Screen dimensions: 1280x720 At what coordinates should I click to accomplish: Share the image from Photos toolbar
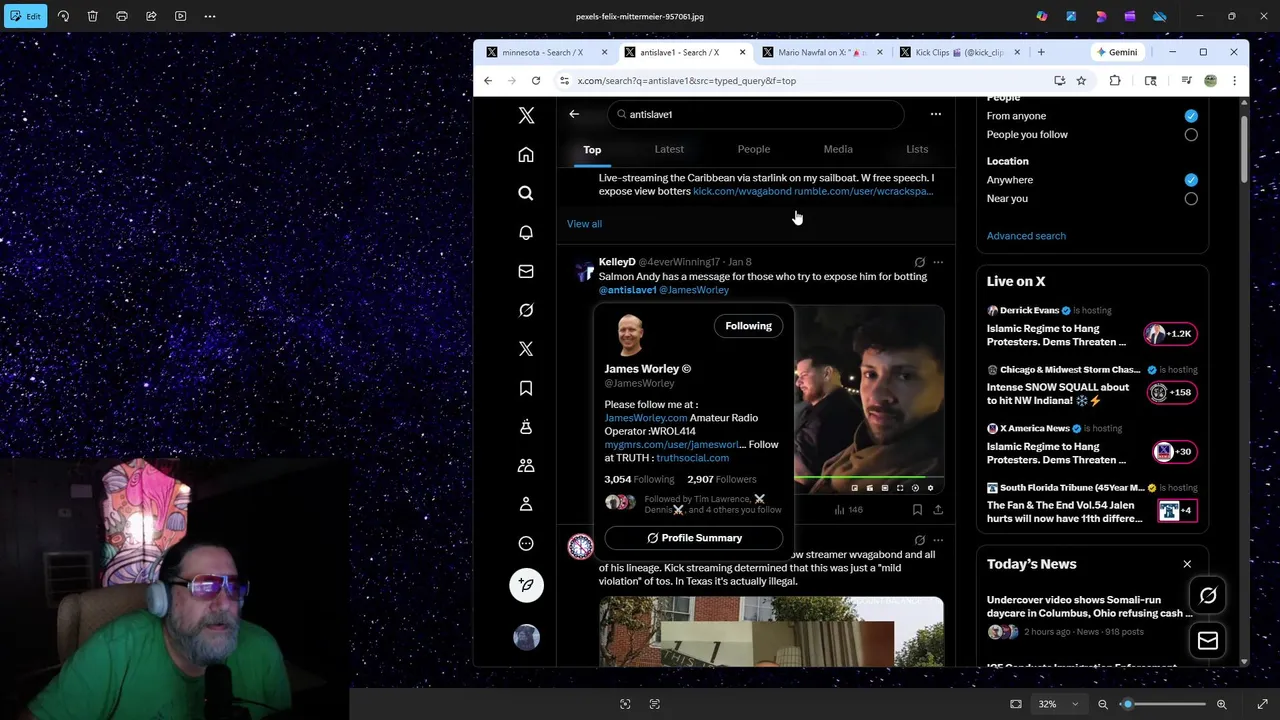pos(151,16)
